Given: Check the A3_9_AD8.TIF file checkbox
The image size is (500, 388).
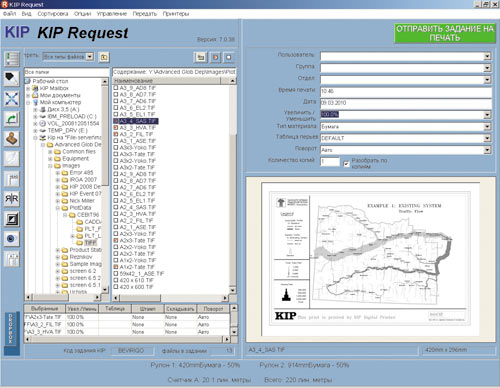Looking at the screenshot, I should coord(116,88).
